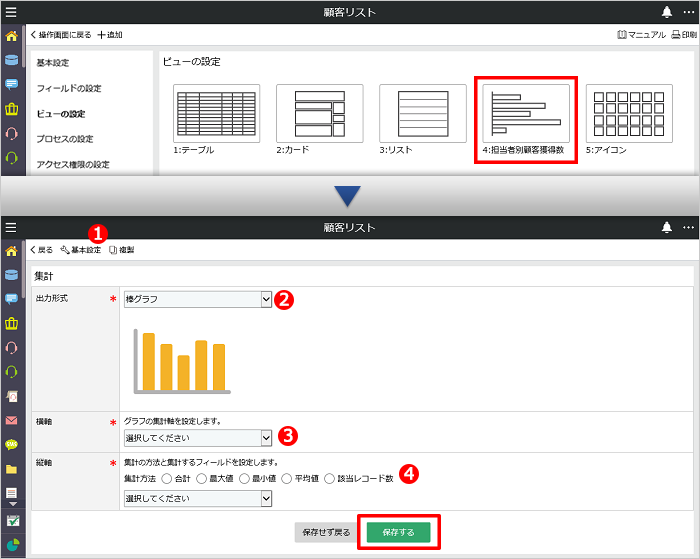
Task: Click the yellow basket icon in lower sidebar
Action: 12,323
